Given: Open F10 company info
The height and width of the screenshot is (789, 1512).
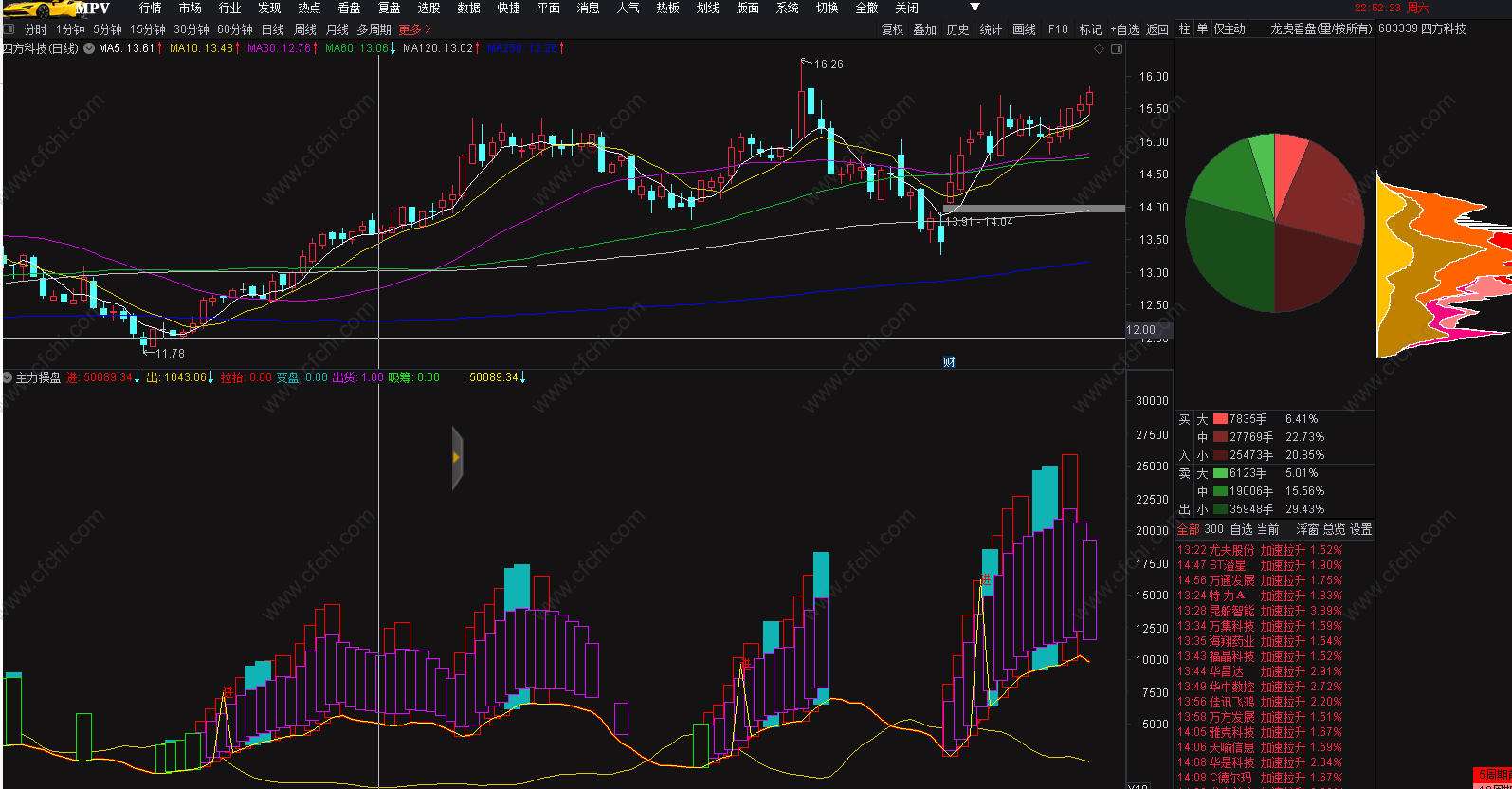Looking at the screenshot, I should pos(1058,29).
